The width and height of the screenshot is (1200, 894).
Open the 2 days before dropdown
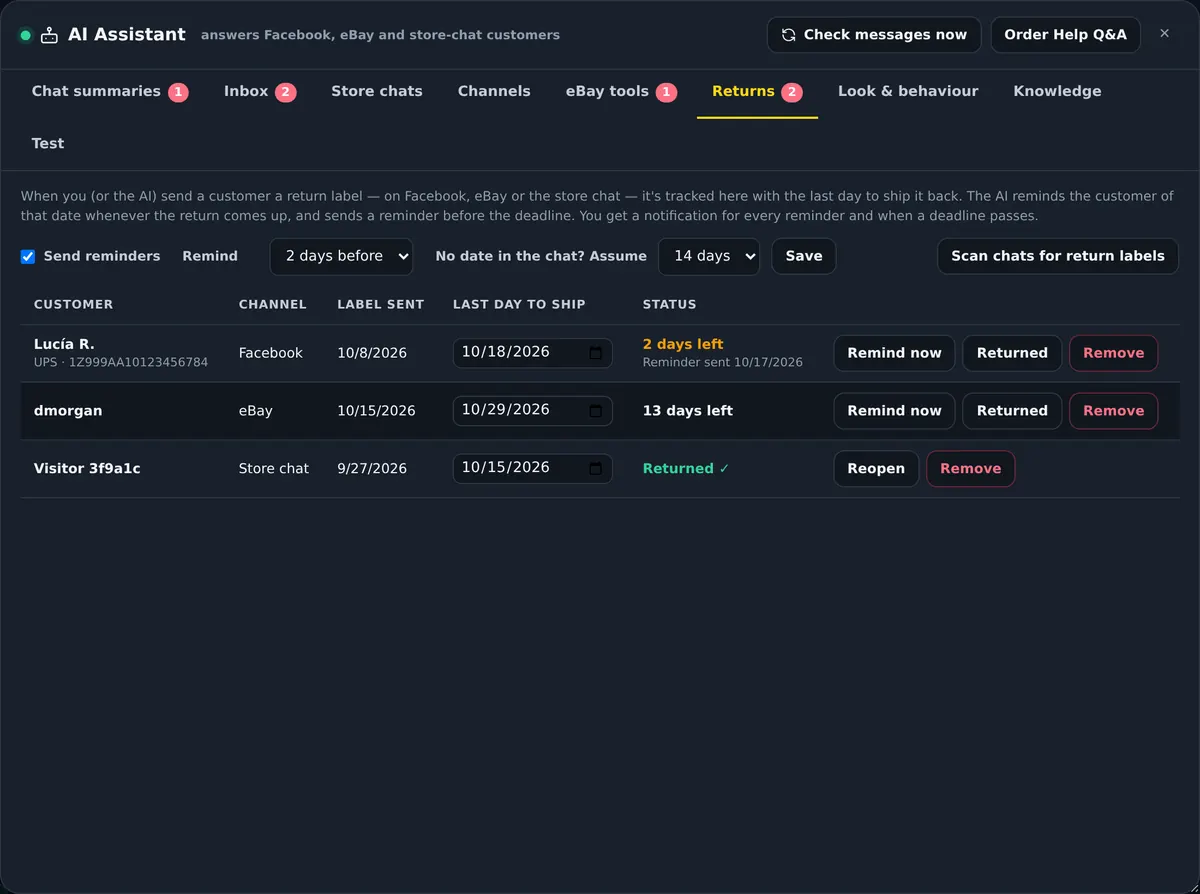[x=341, y=256]
